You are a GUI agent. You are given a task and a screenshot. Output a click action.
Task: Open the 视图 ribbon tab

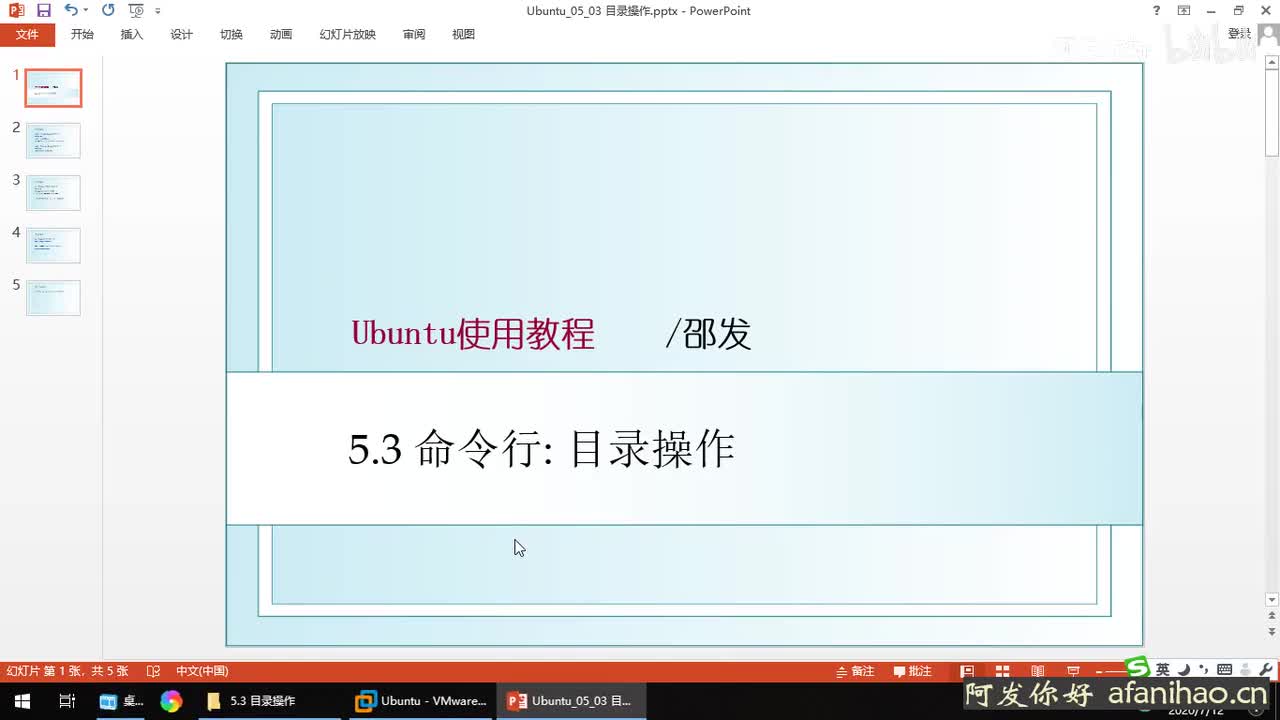463,34
